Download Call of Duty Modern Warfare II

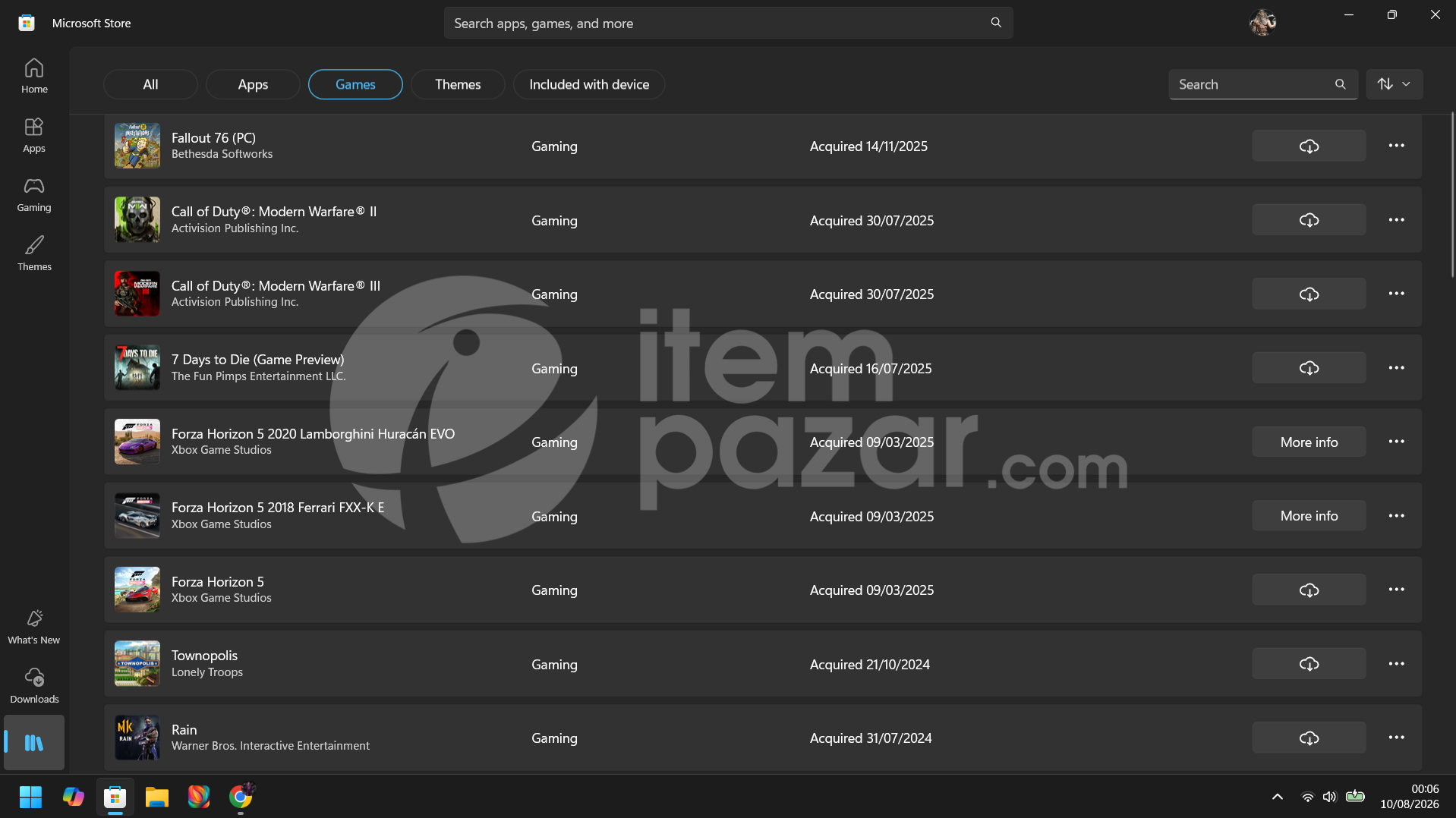pos(1309,220)
